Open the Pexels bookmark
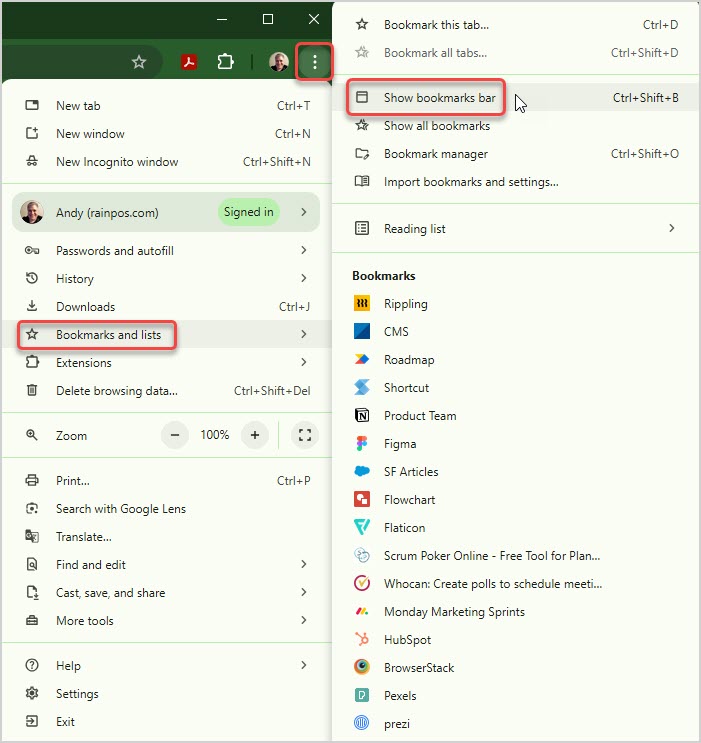The height and width of the screenshot is (743, 701). pos(516,695)
